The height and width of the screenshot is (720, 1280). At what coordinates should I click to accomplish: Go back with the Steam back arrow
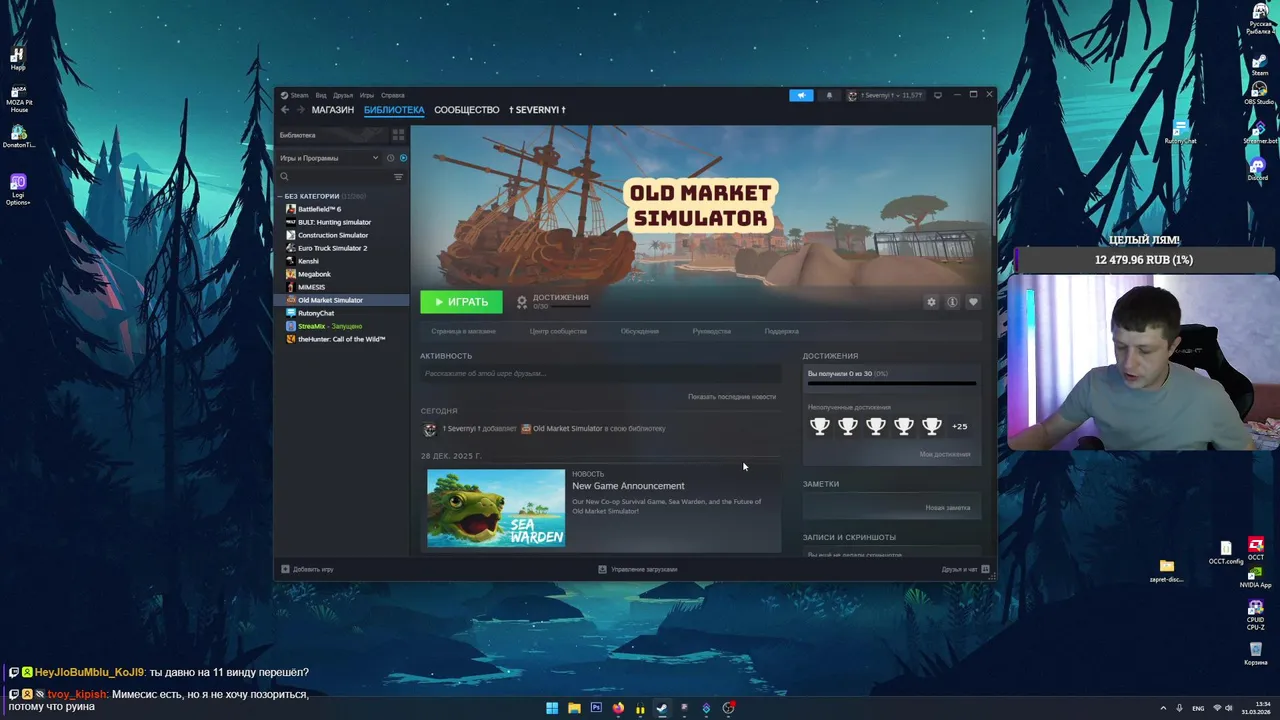285,110
